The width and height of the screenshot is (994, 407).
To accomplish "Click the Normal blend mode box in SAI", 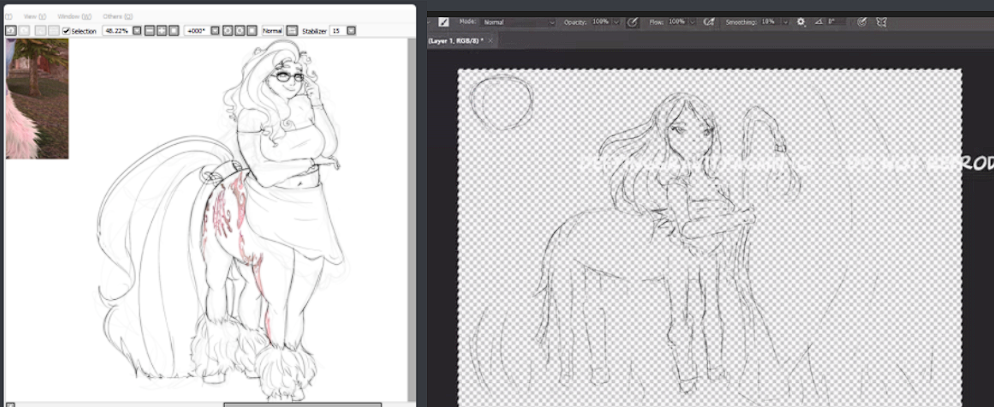I will (272, 30).
